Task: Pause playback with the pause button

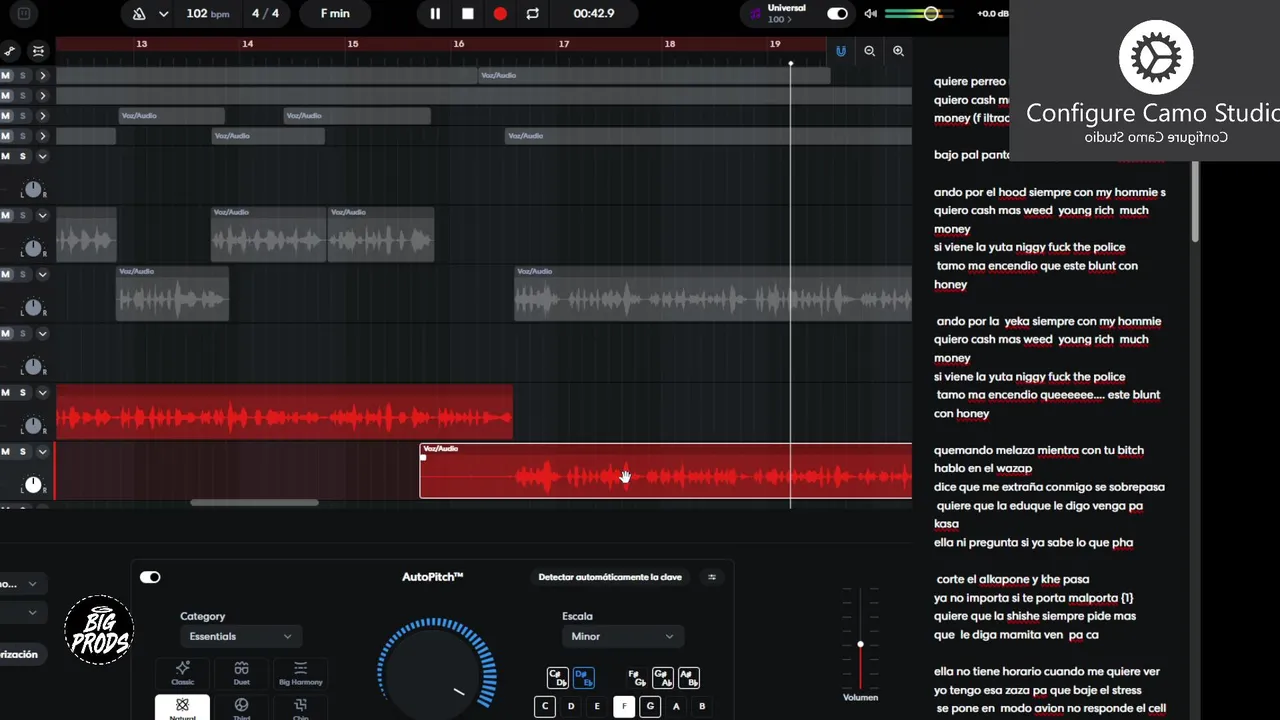Action: [x=435, y=14]
